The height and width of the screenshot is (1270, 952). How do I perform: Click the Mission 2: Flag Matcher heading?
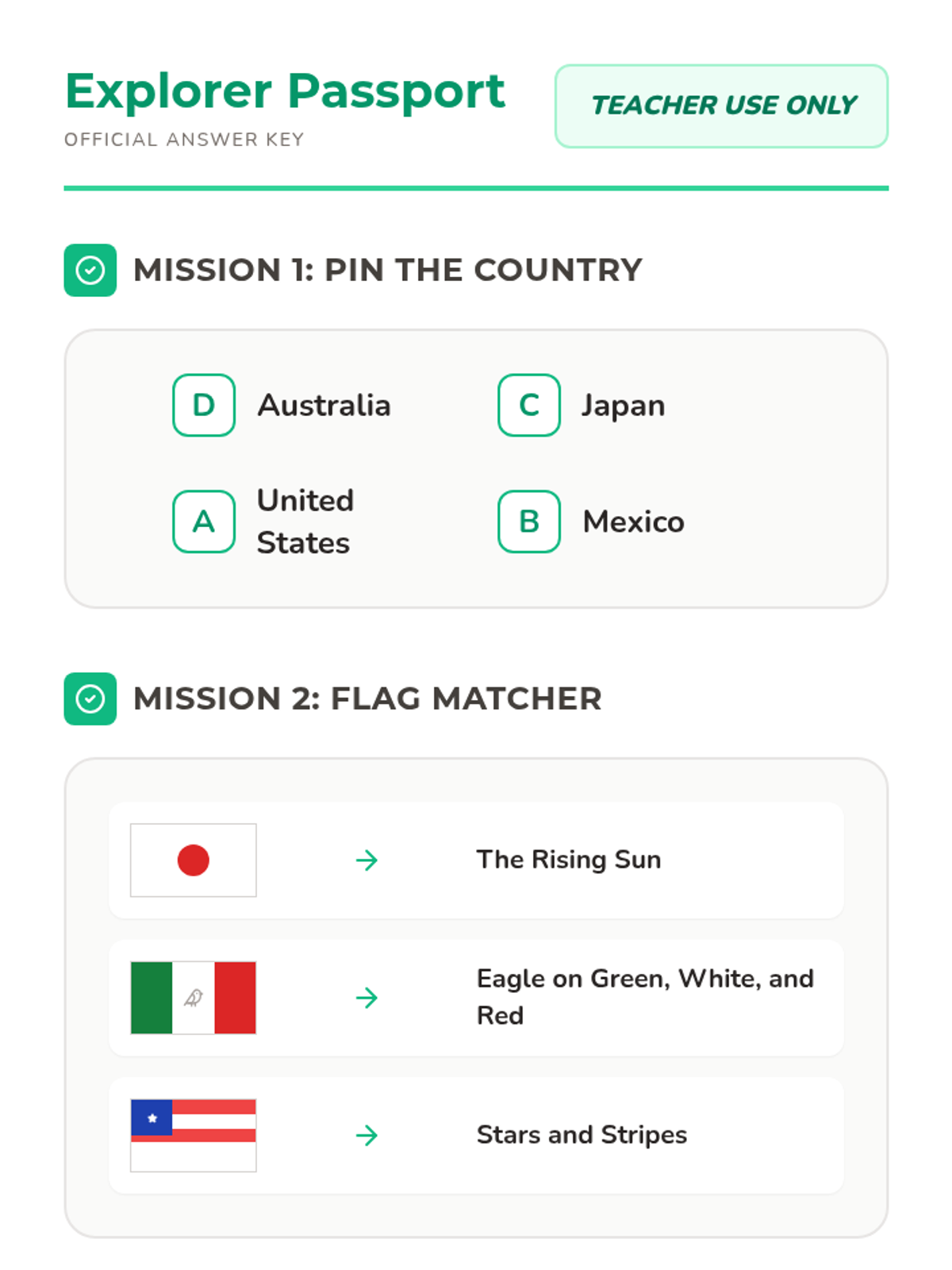coord(367,698)
